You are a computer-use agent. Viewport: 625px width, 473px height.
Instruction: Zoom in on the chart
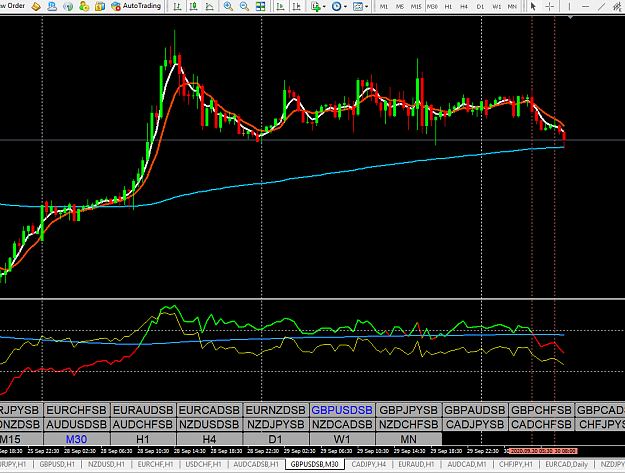point(228,6)
